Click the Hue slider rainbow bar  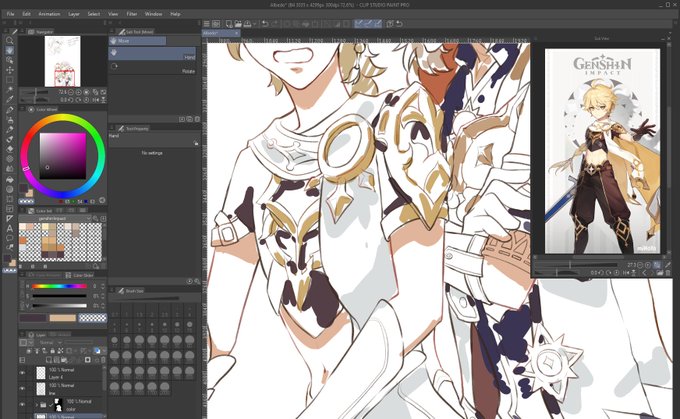(59, 286)
